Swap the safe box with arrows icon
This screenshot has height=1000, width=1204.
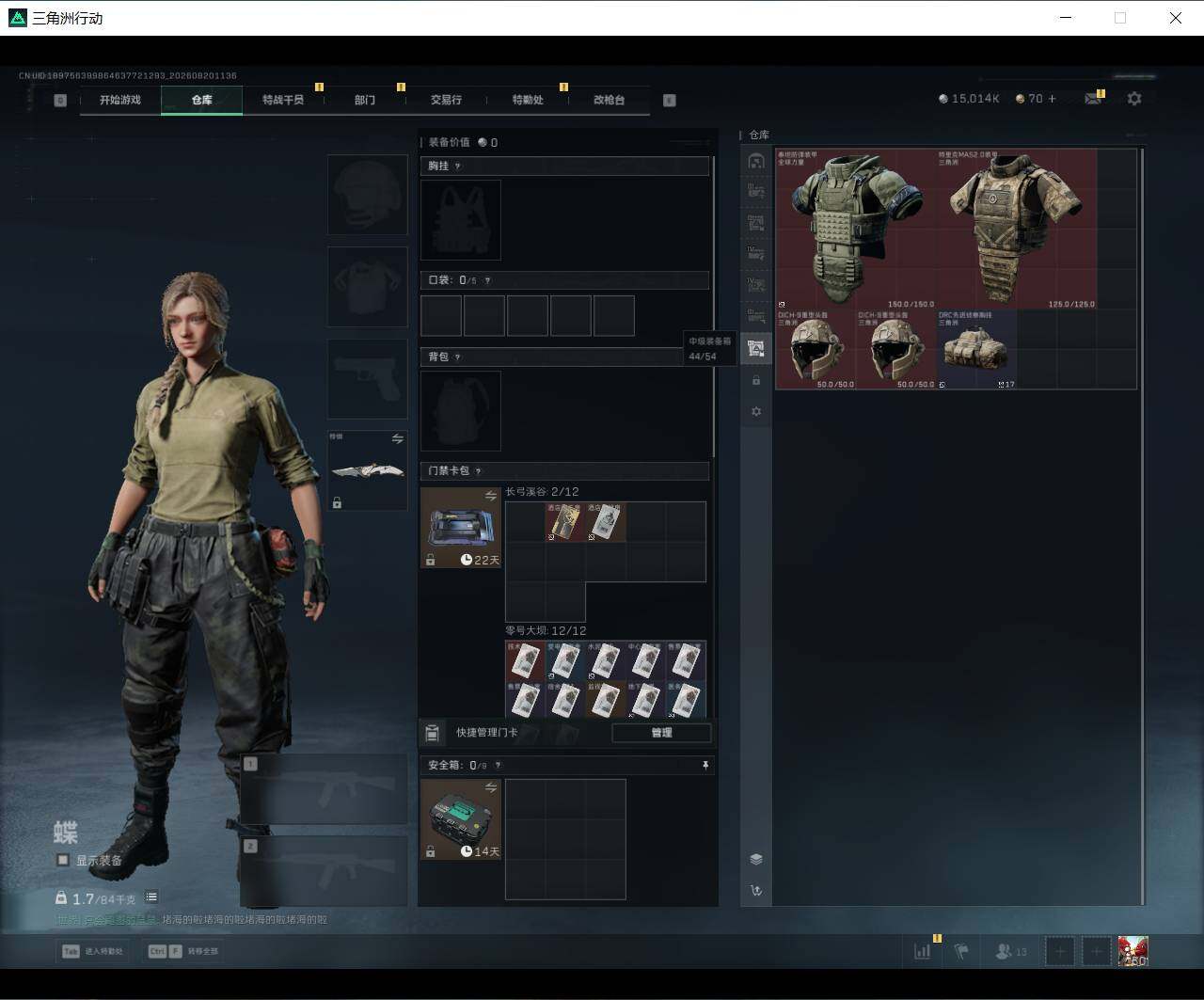coord(490,787)
